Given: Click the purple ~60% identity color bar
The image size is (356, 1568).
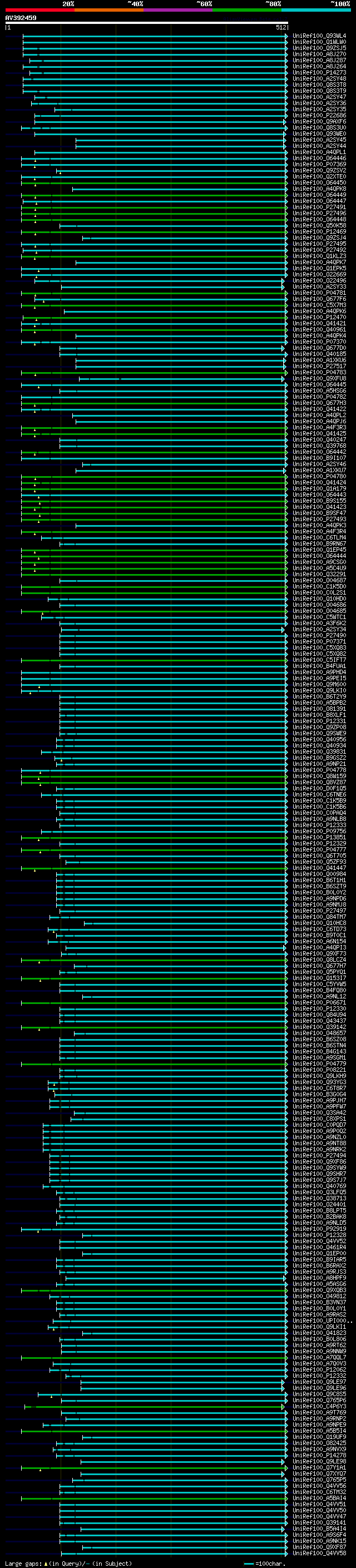Looking at the screenshot, I should (x=177, y=10).
